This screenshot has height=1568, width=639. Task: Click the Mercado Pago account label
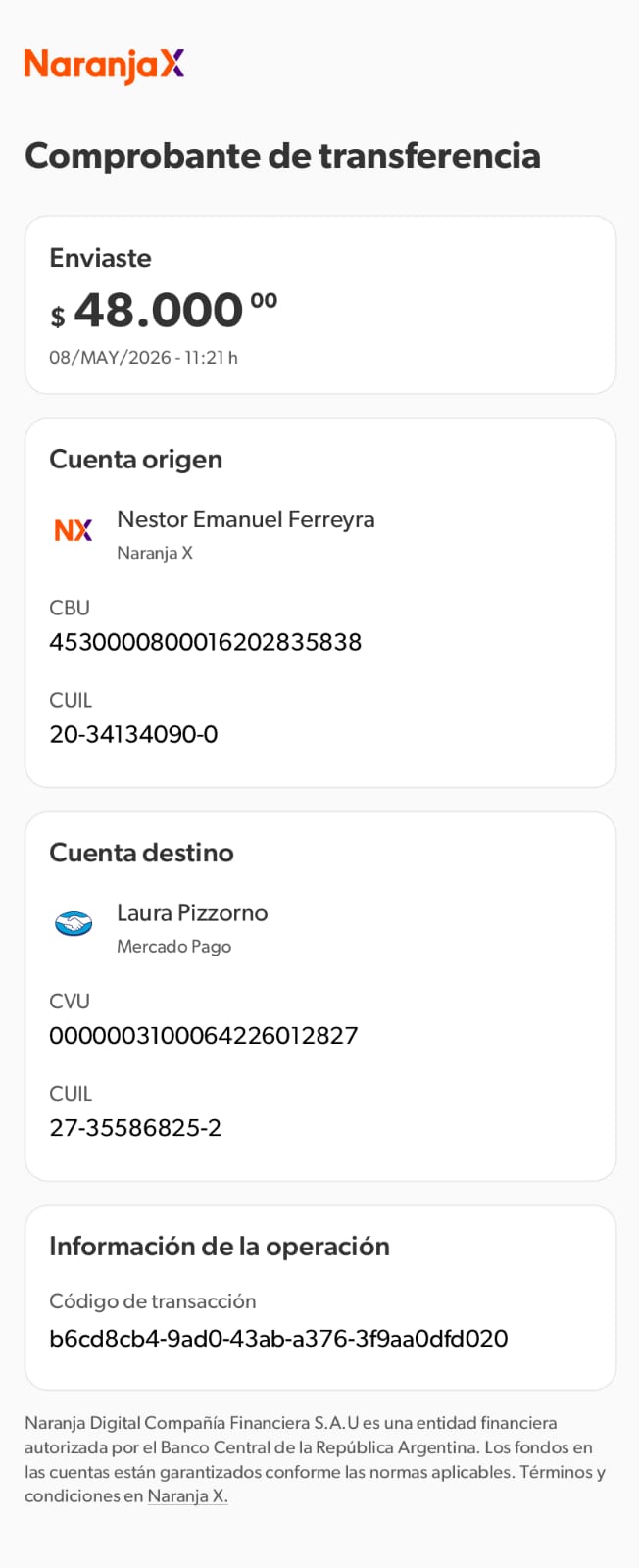tap(173, 947)
